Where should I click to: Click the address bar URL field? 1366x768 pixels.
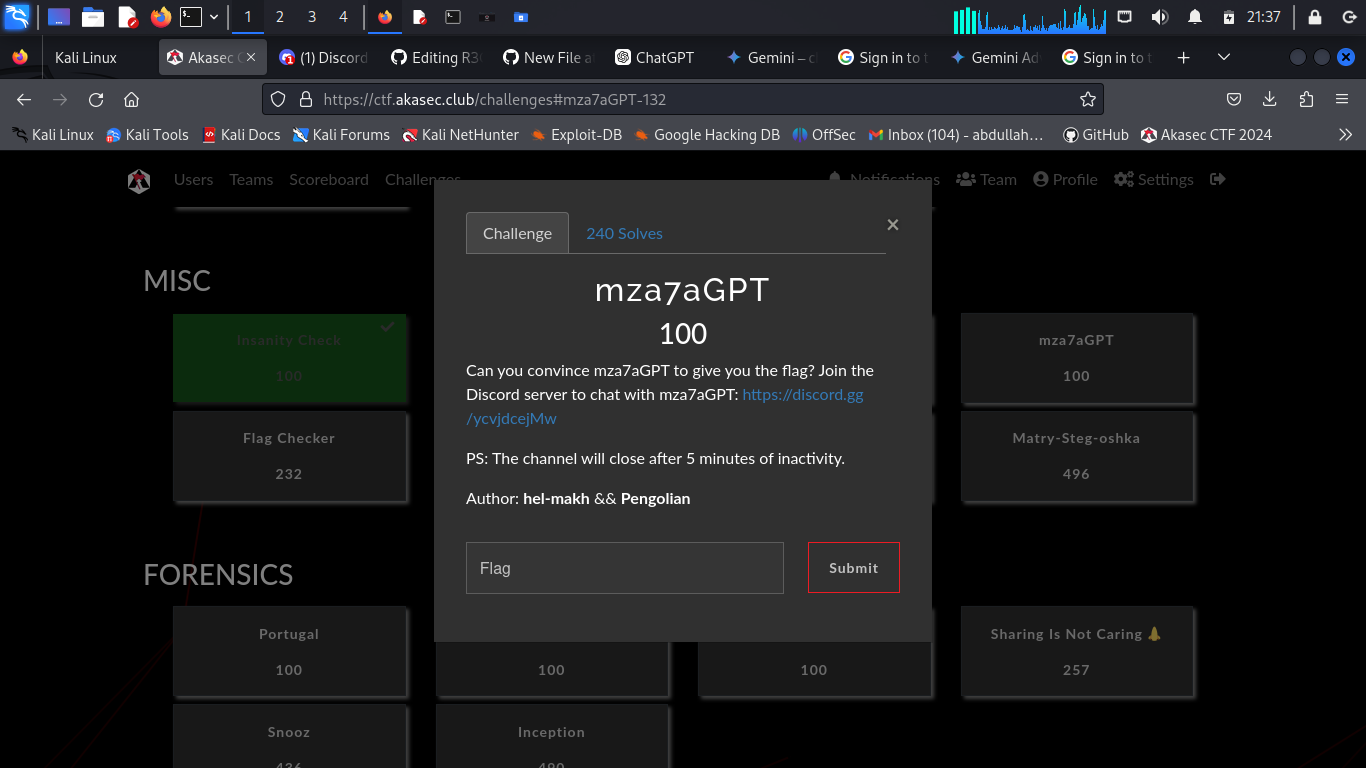pos(683,99)
